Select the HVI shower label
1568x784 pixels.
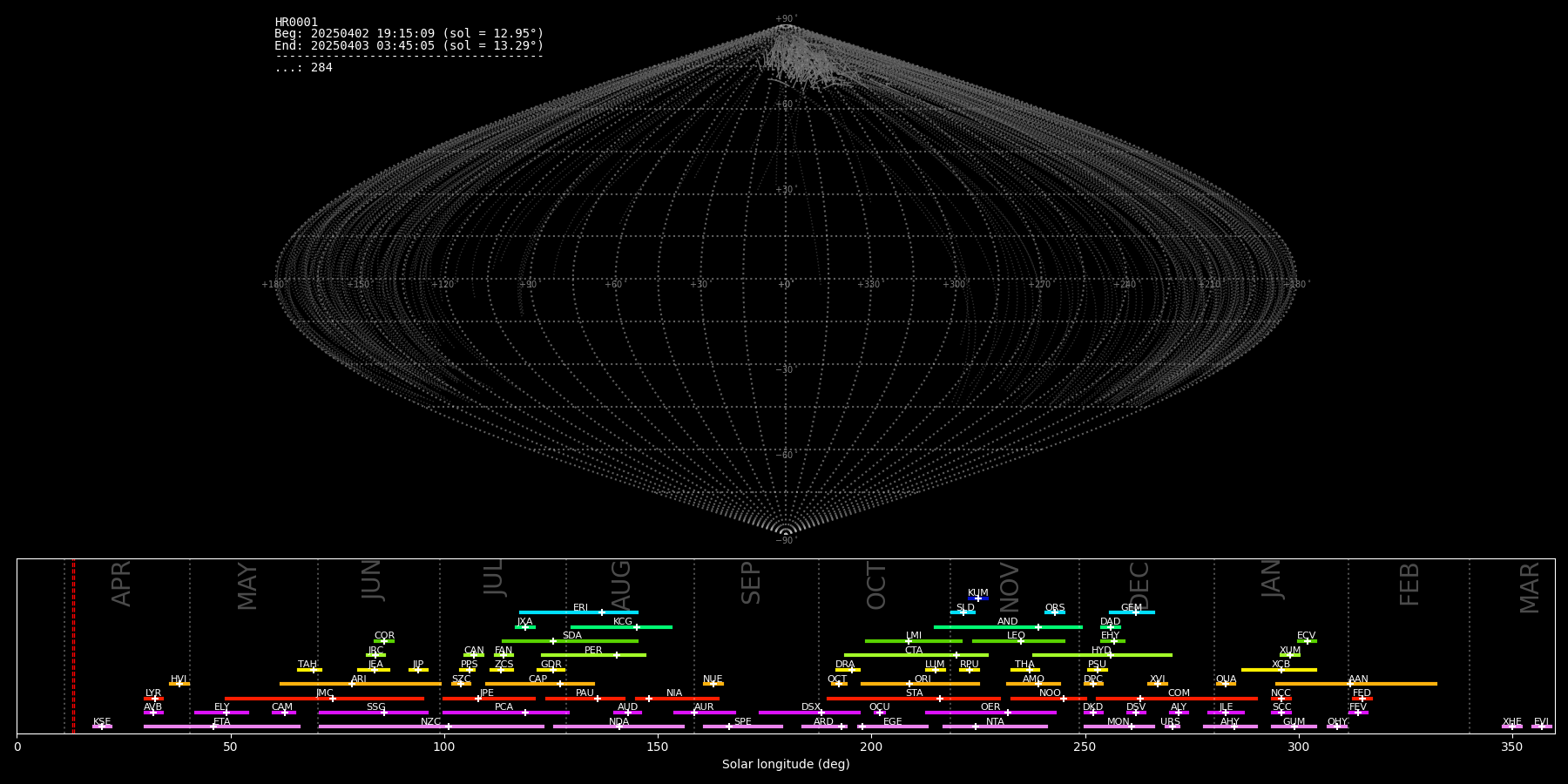click(179, 679)
